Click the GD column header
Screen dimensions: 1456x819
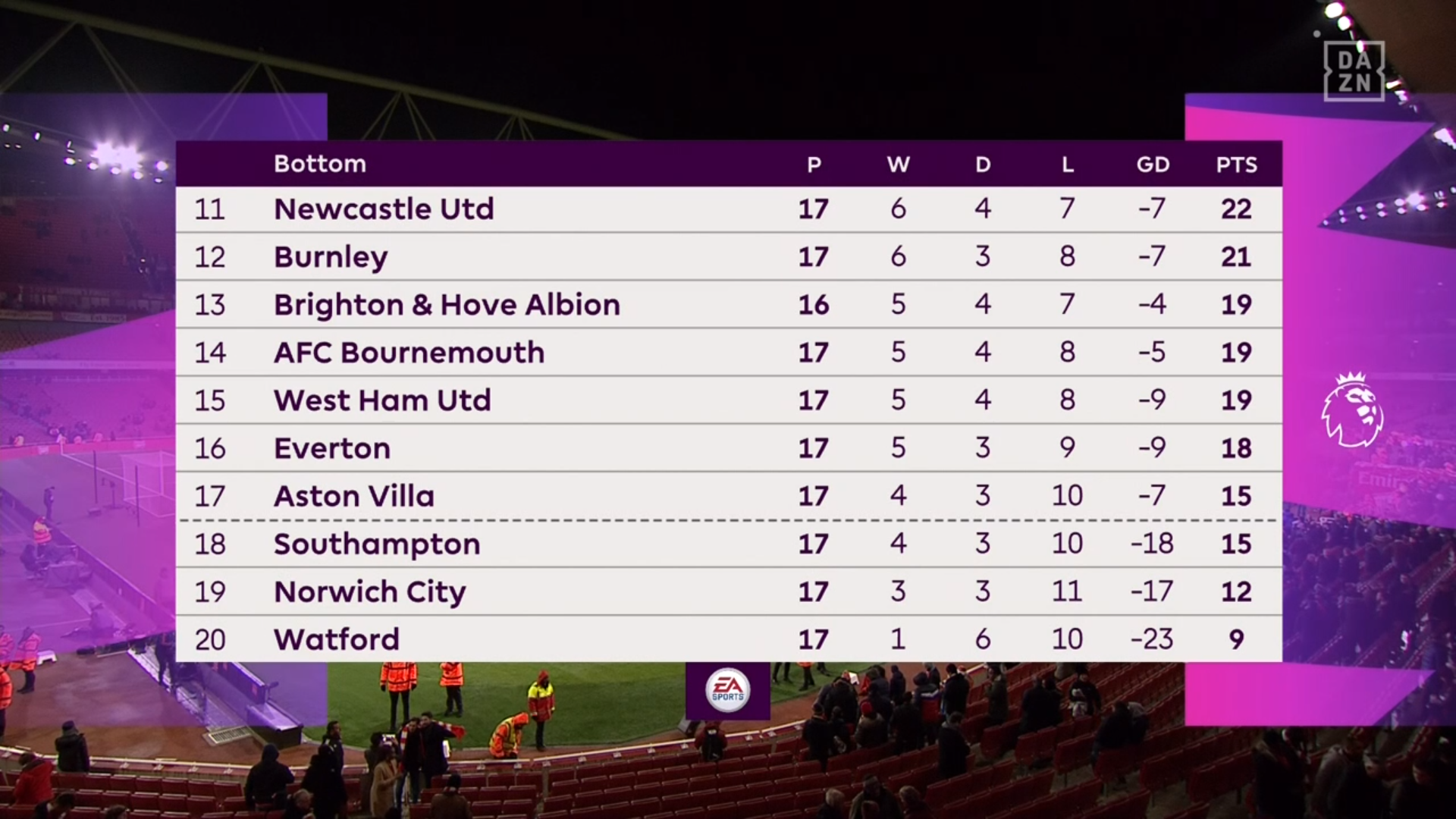click(x=1153, y=165)
